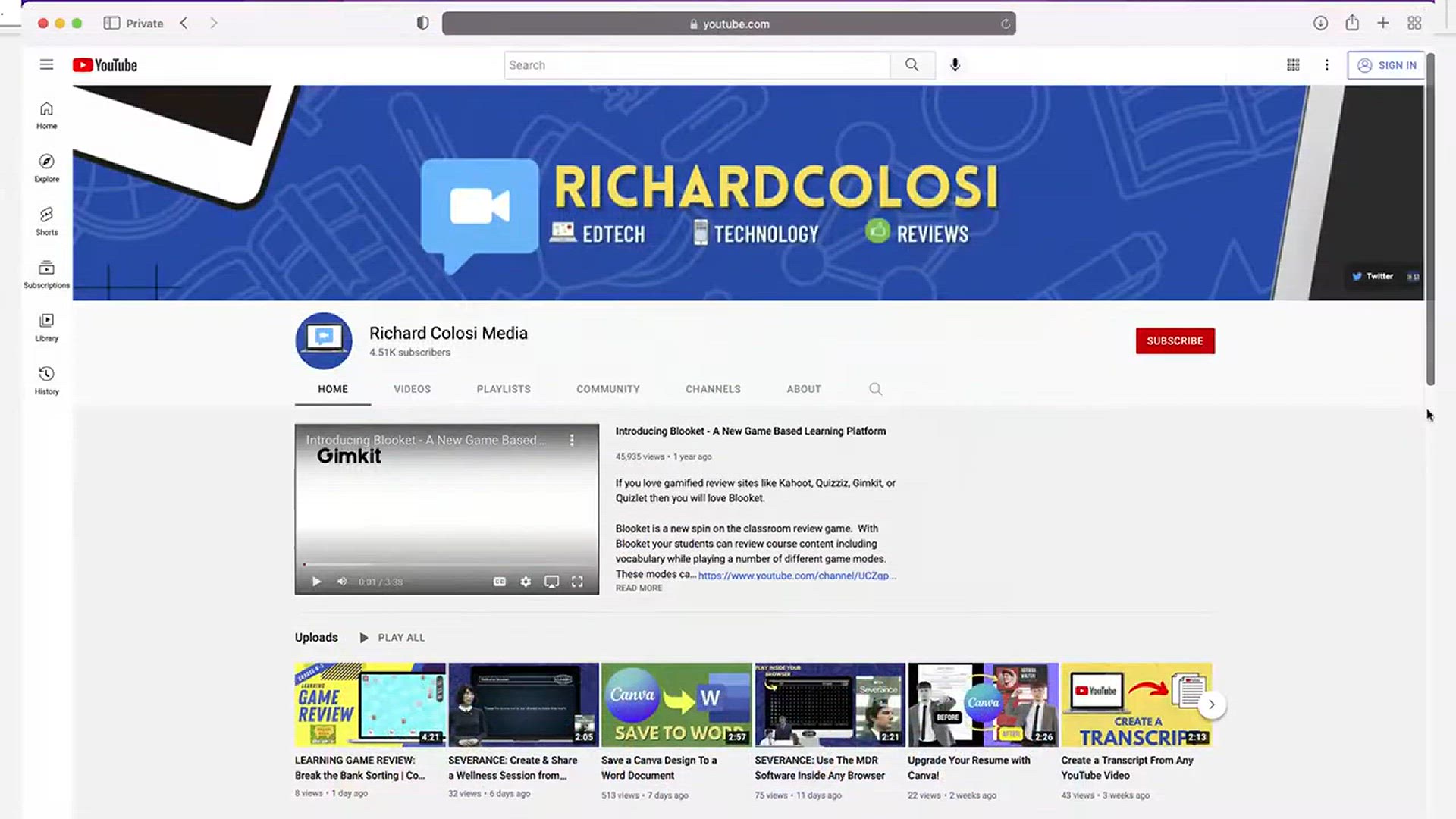The width and height of the screenshot is (1456, 819).
Task: Cast the featured video via AirPlay icon
Action: (x=551, y=582)
